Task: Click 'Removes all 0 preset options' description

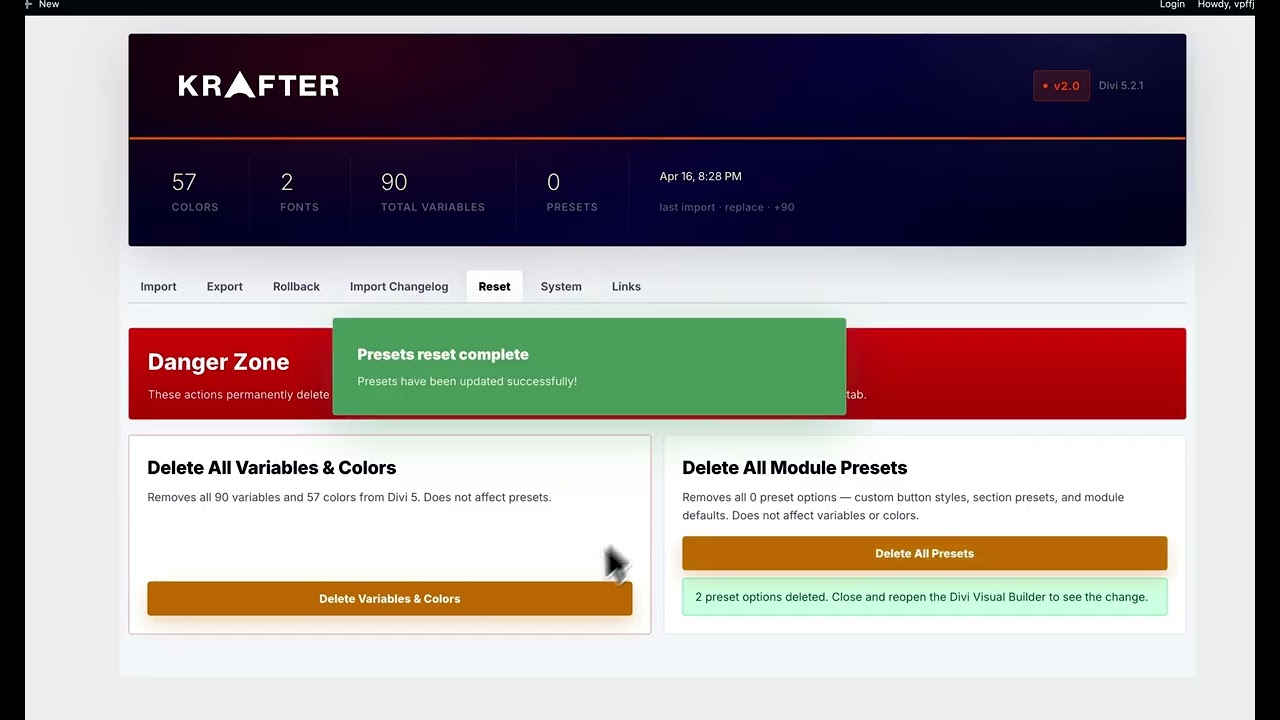Action: tap(903, 506)
